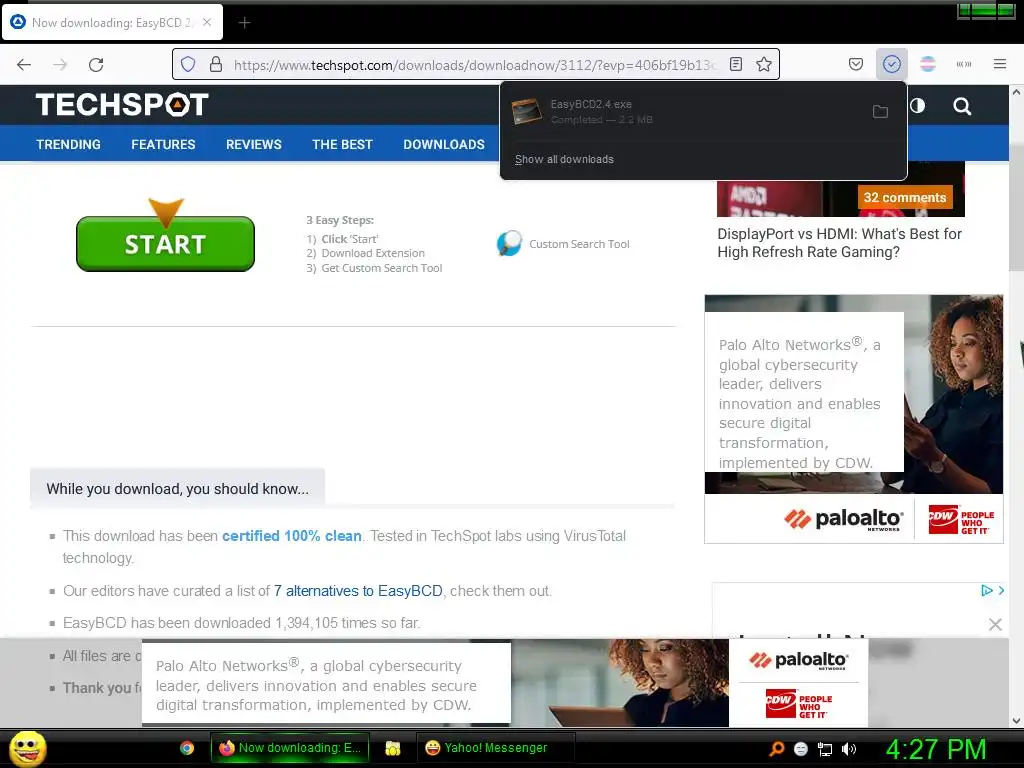
Task: Open the Firefox hamburger menu
Action: 1000,64
